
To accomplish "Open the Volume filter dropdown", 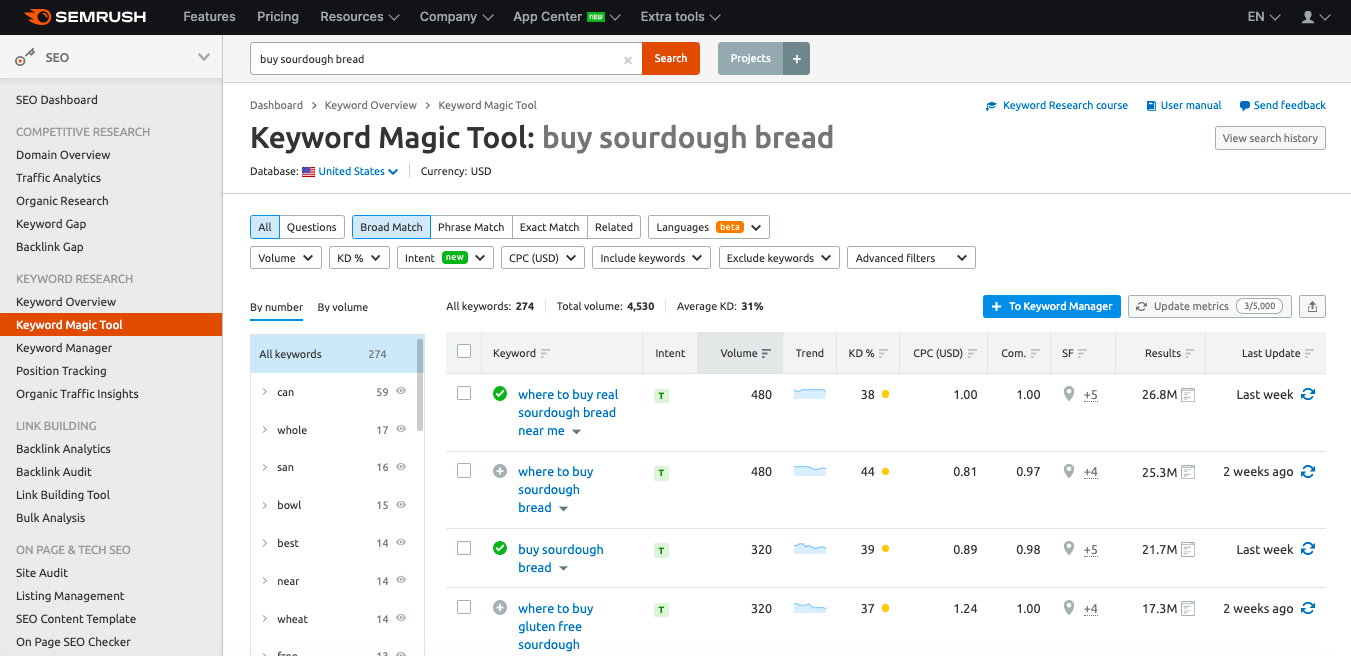I will click(285, 258).
